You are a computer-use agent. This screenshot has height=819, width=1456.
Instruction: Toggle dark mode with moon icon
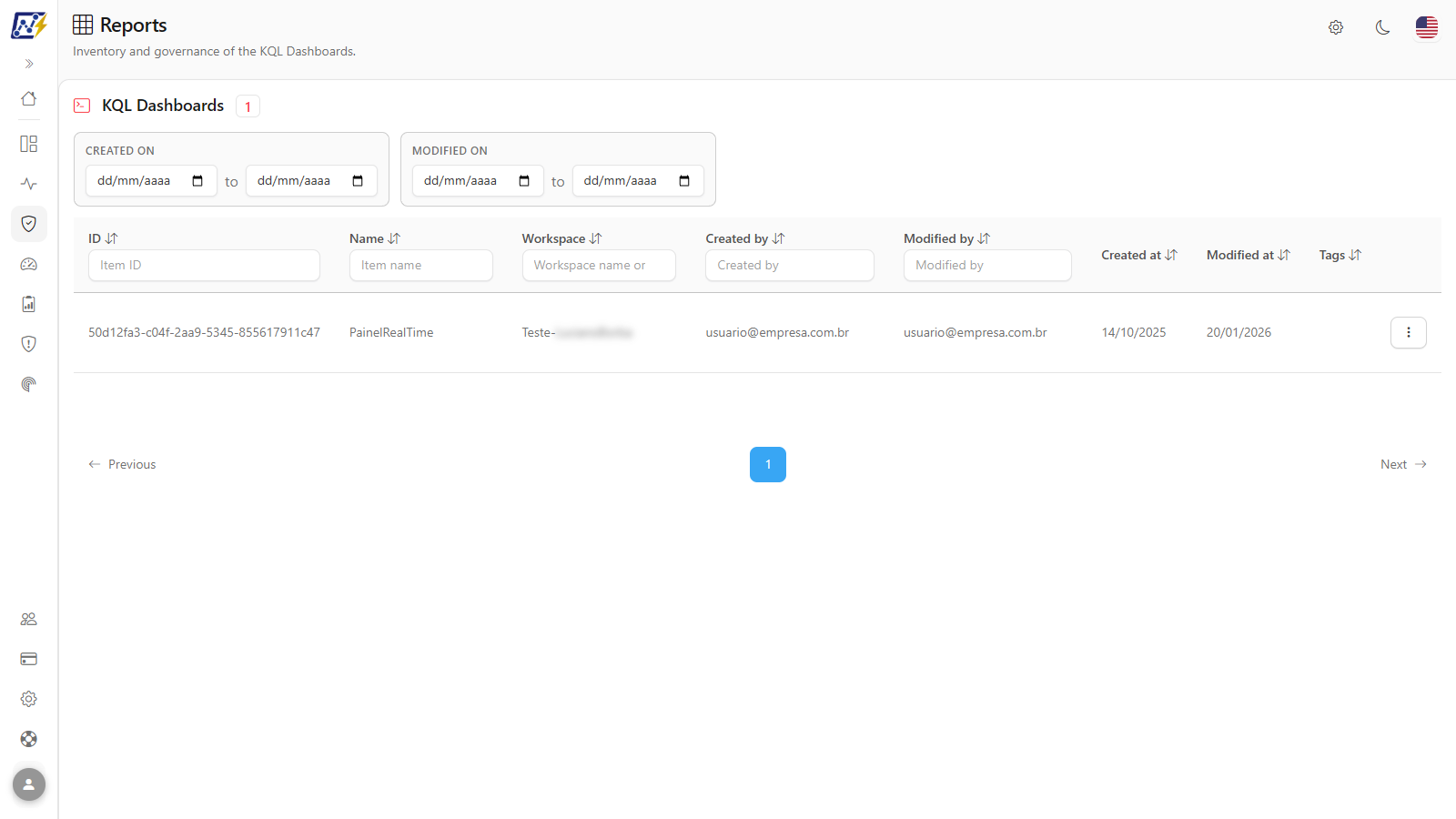coord(1382,27)
